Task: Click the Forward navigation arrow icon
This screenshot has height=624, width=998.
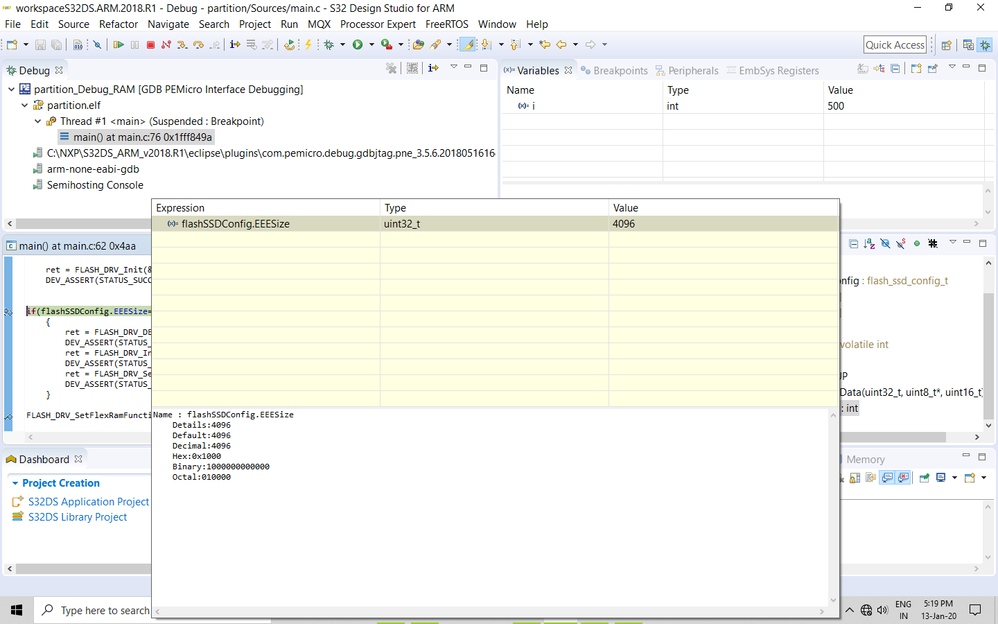Action: point(591,45)
